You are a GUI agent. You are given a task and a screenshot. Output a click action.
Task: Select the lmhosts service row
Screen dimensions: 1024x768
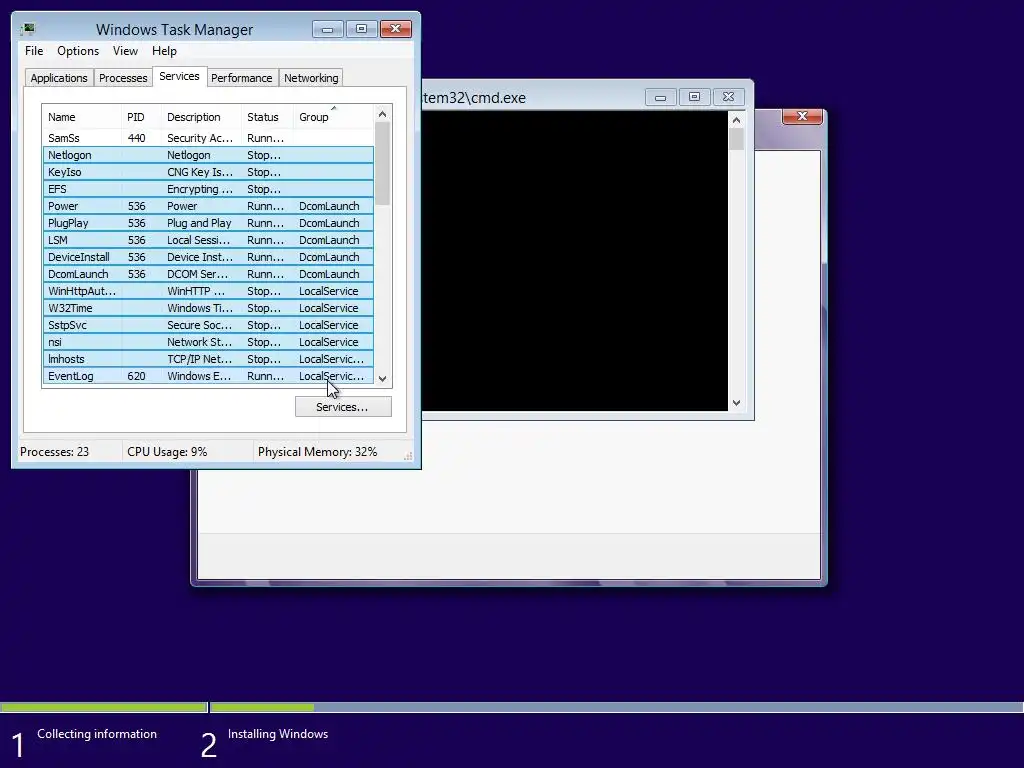click(208, 359)
